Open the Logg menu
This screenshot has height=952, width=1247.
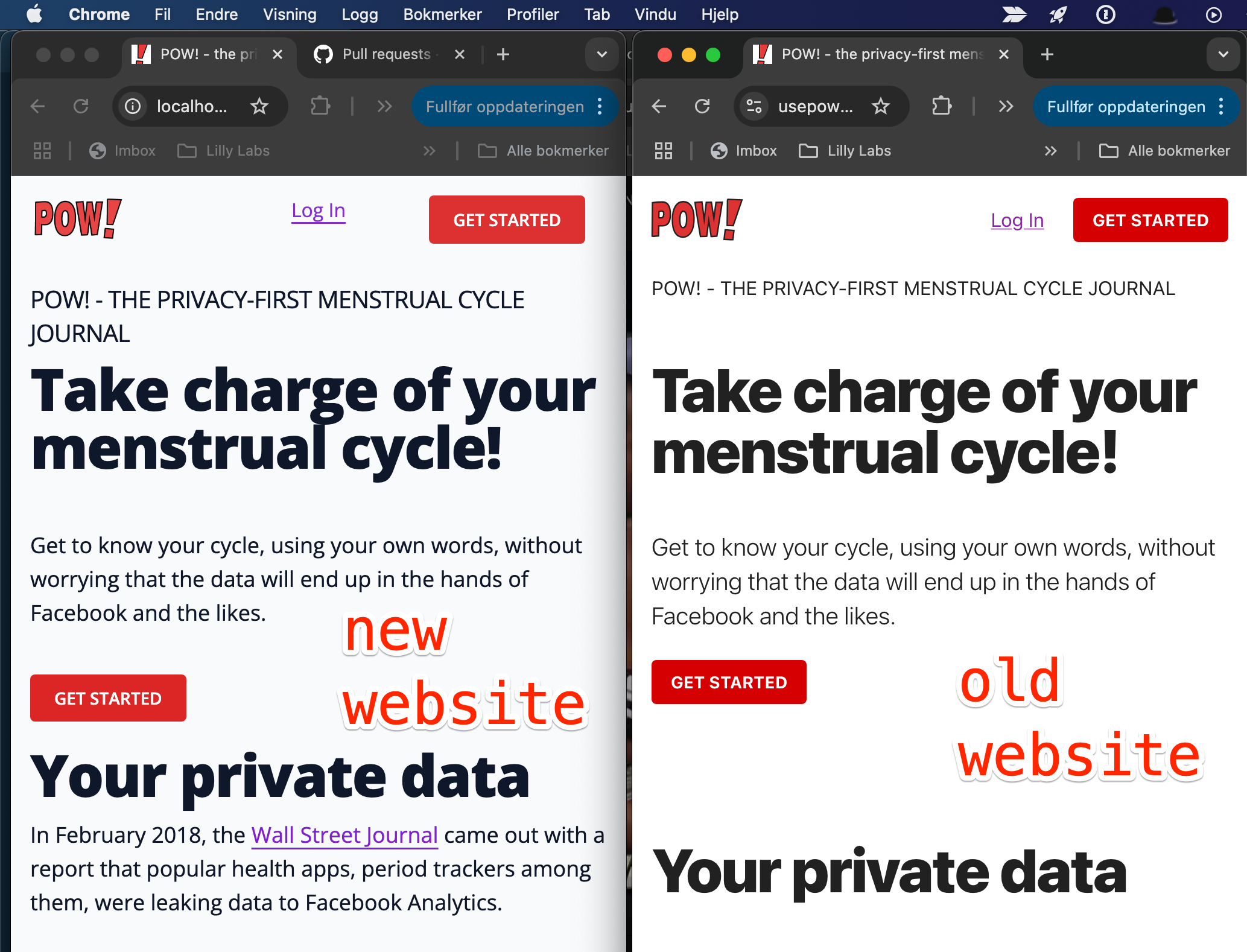[360, 14]
